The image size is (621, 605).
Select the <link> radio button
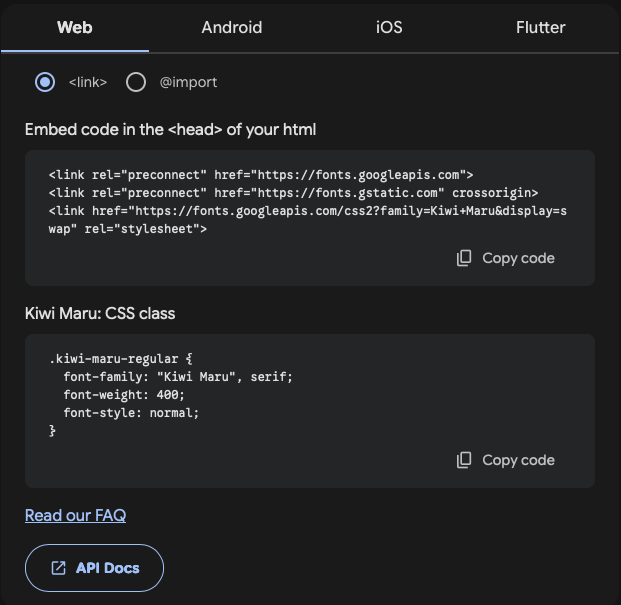click(x=44, y=82)
